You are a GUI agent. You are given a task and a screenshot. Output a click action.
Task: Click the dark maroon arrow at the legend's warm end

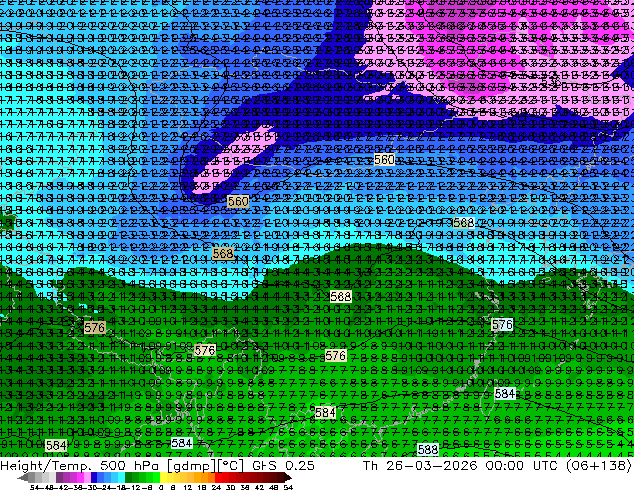287,478
